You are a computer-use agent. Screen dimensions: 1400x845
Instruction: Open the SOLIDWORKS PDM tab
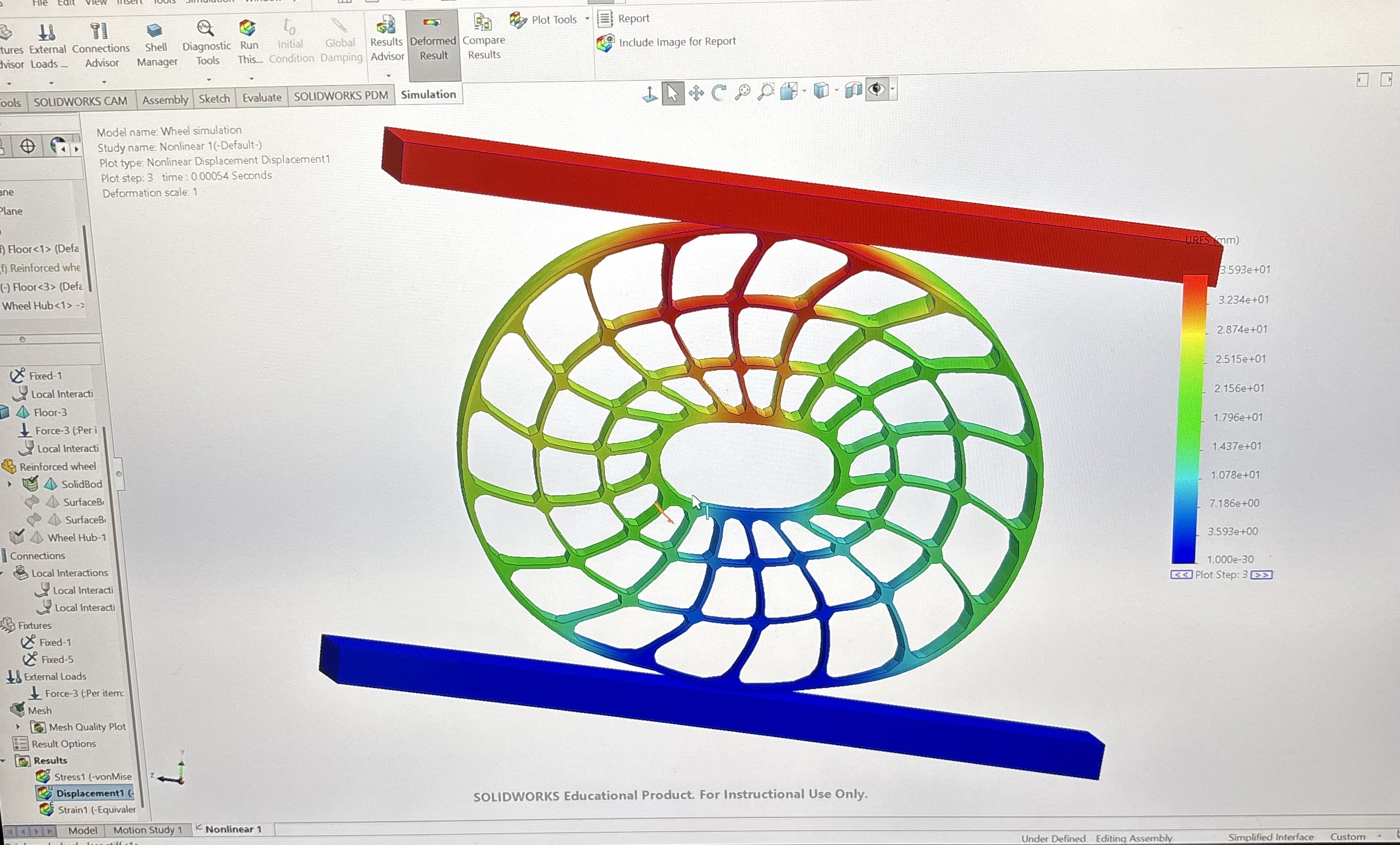click(x=341, y=96)
